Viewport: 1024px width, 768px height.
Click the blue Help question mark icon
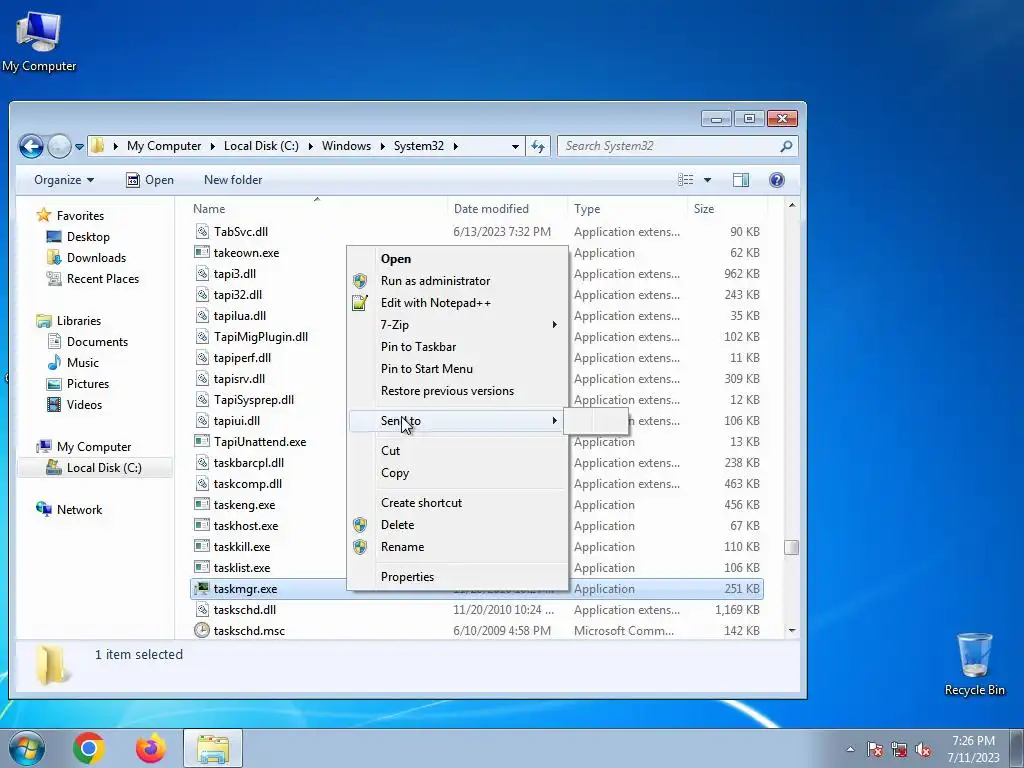pos(776,180)
